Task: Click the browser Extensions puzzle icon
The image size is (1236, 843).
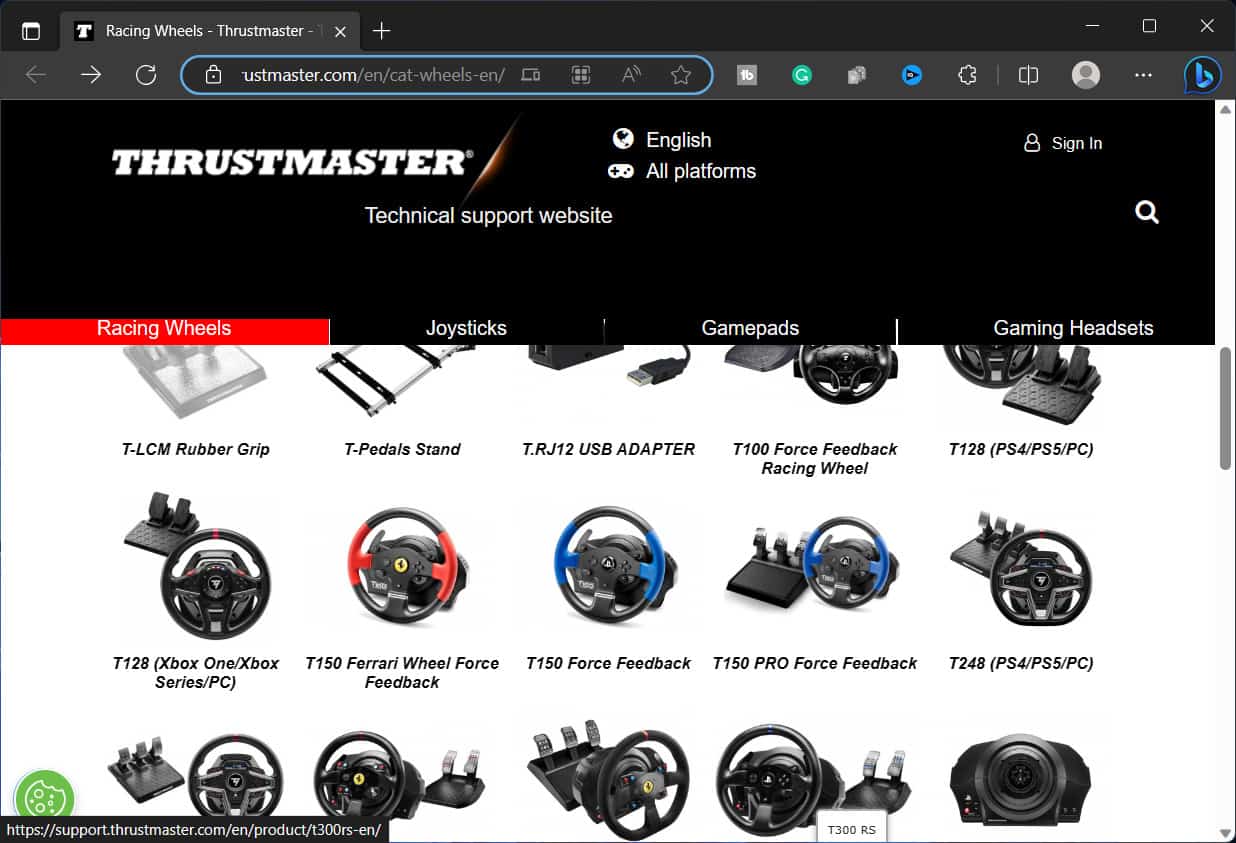Action: pos(966,74)
